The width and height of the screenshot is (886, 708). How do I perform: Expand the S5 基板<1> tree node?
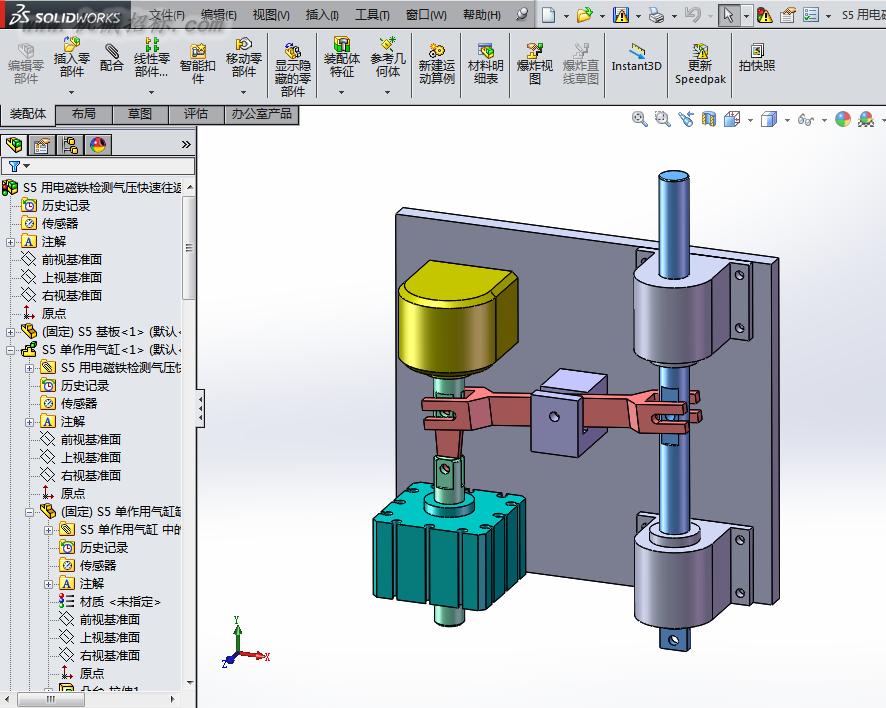10,332
